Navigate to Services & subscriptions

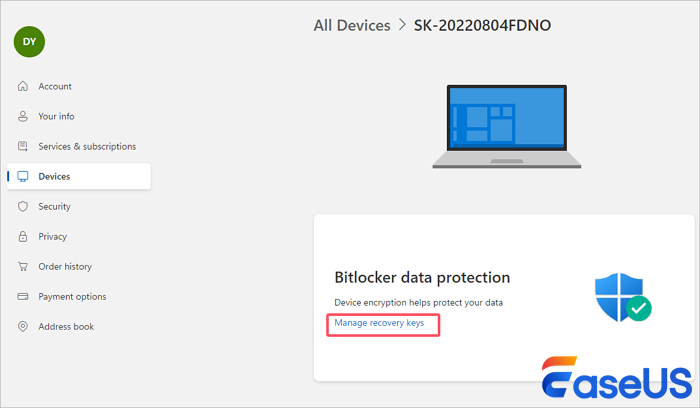coord(87,147)
